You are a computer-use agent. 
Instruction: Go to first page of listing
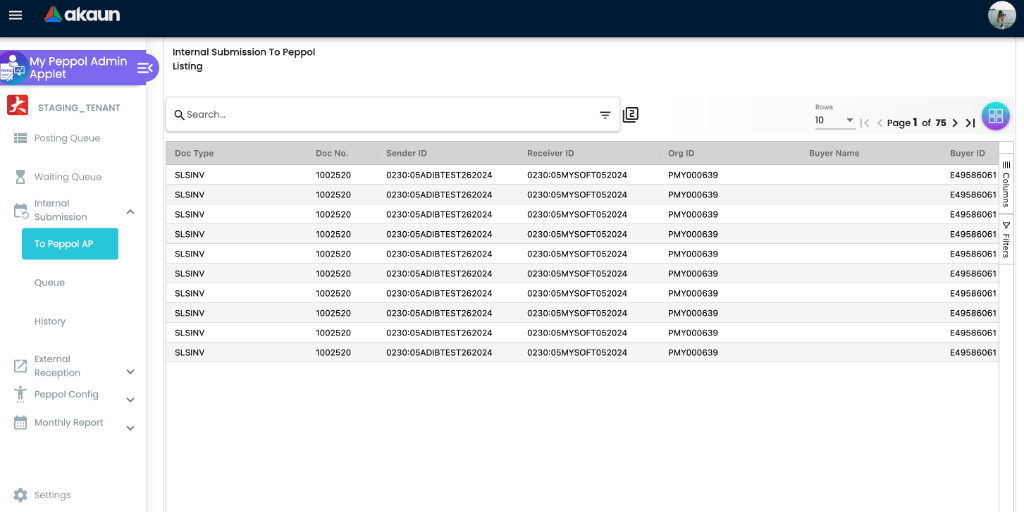pos(865,123)
